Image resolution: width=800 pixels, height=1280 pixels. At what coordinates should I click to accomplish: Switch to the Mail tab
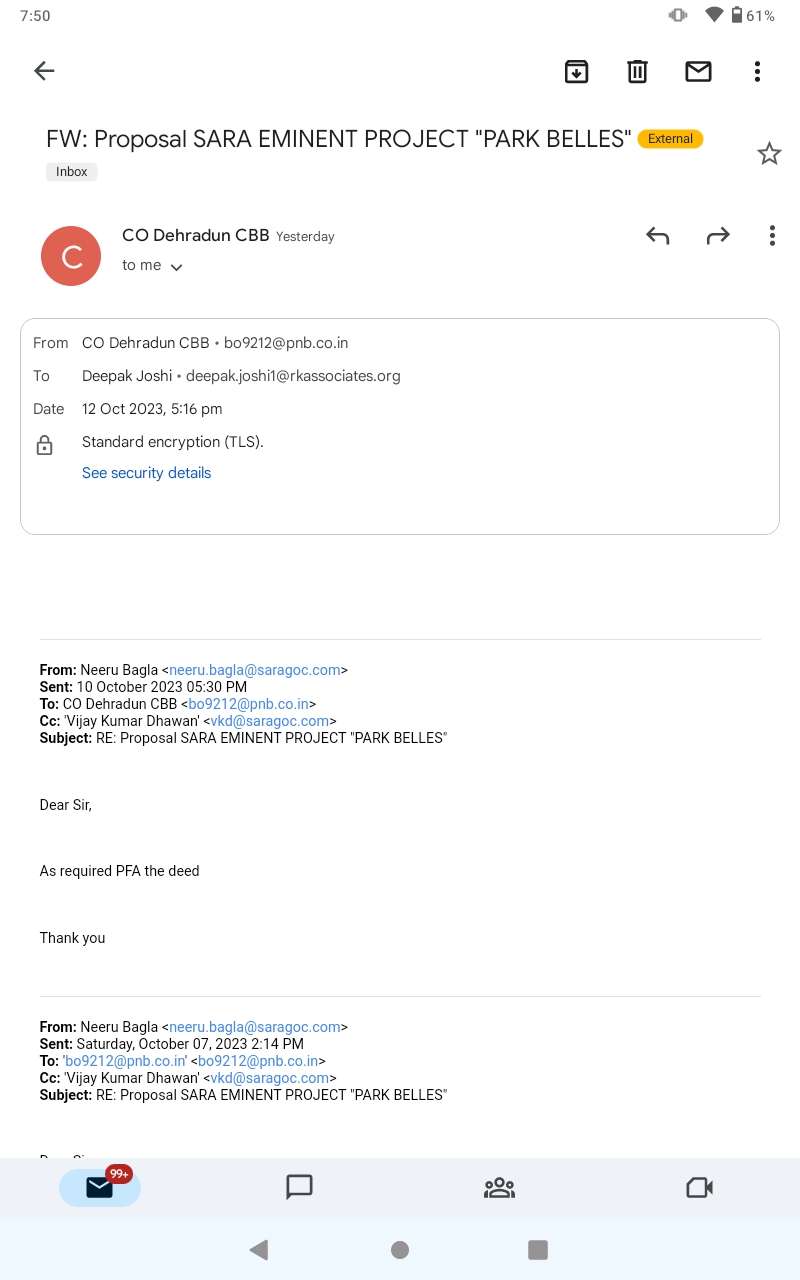tap(100, 1187)
